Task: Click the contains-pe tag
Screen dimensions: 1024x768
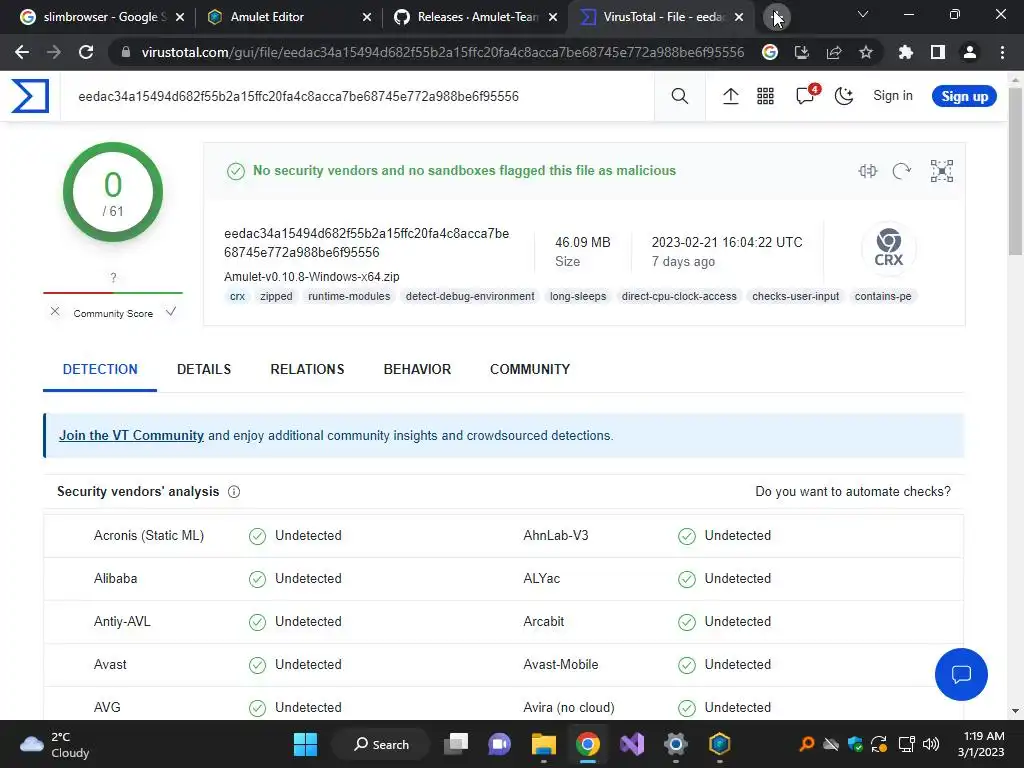Action: [x=883, y=296]
